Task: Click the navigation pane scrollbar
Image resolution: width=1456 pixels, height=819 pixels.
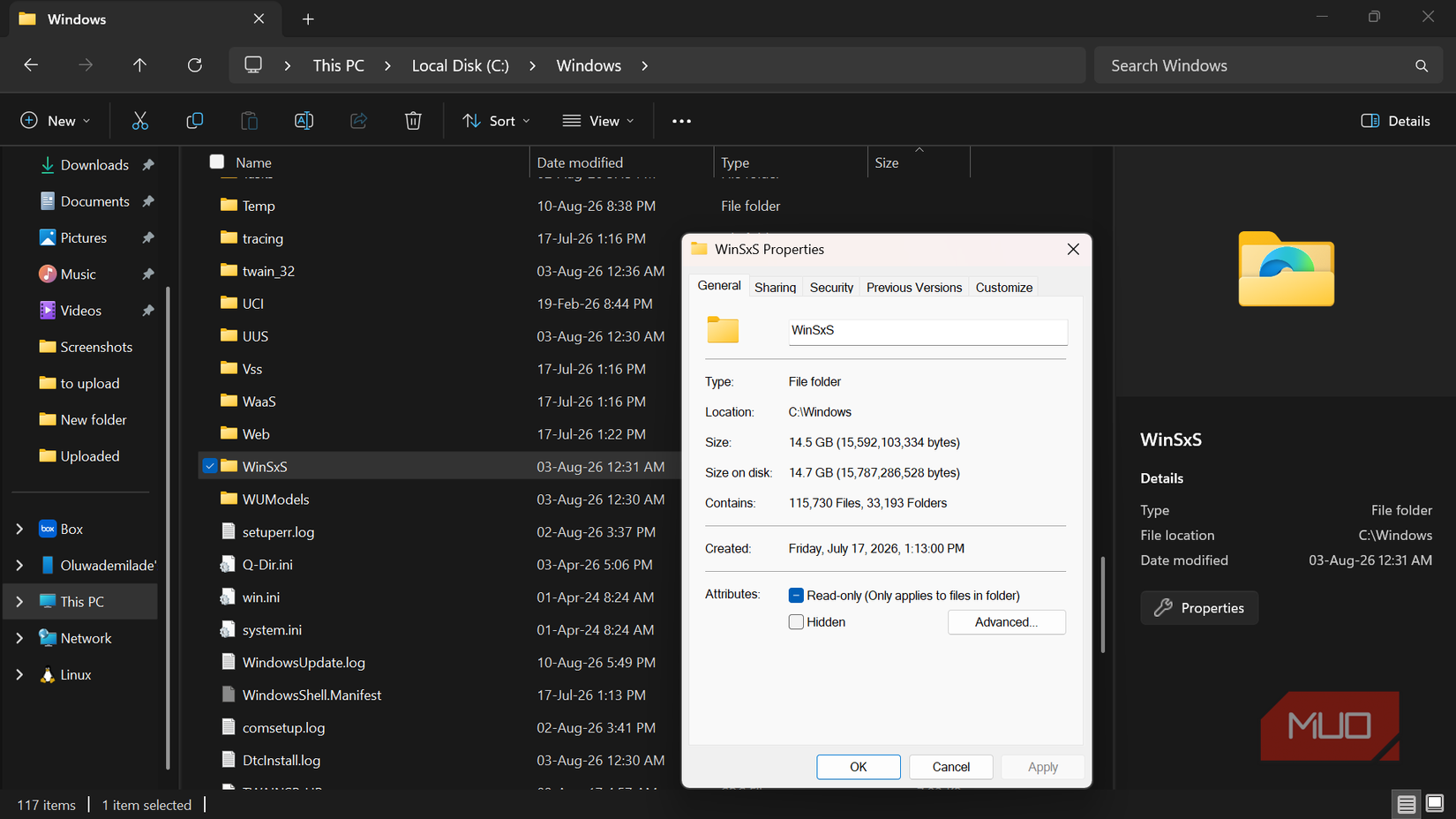Action: 168,527
